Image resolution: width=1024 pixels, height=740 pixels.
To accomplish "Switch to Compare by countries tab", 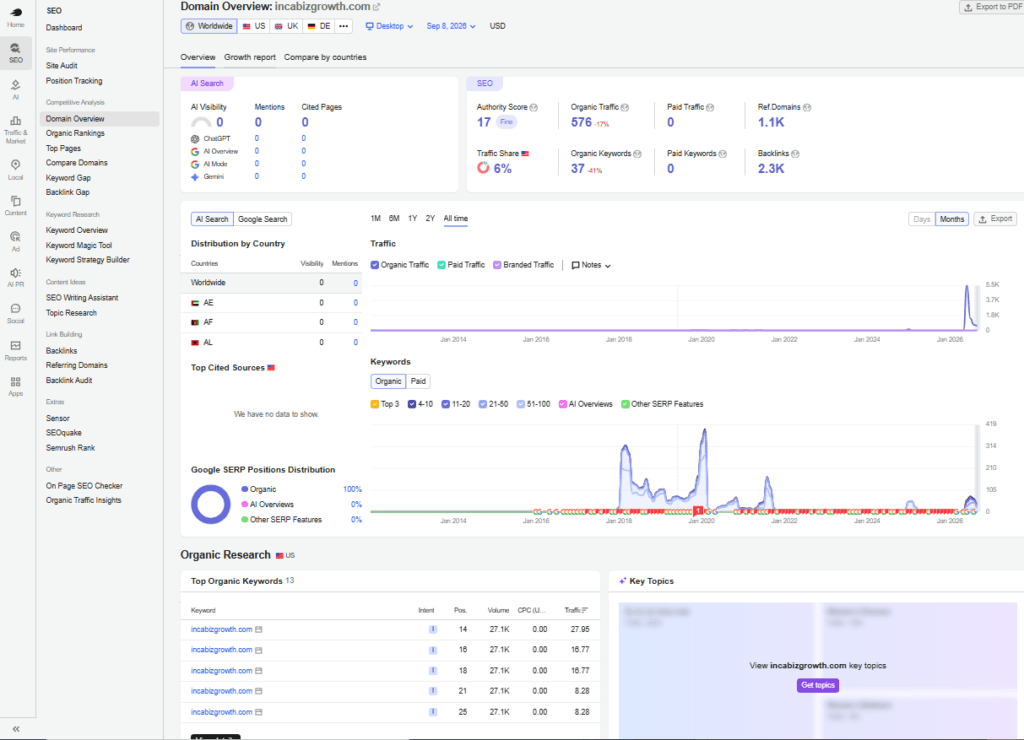I will [325, 57].
